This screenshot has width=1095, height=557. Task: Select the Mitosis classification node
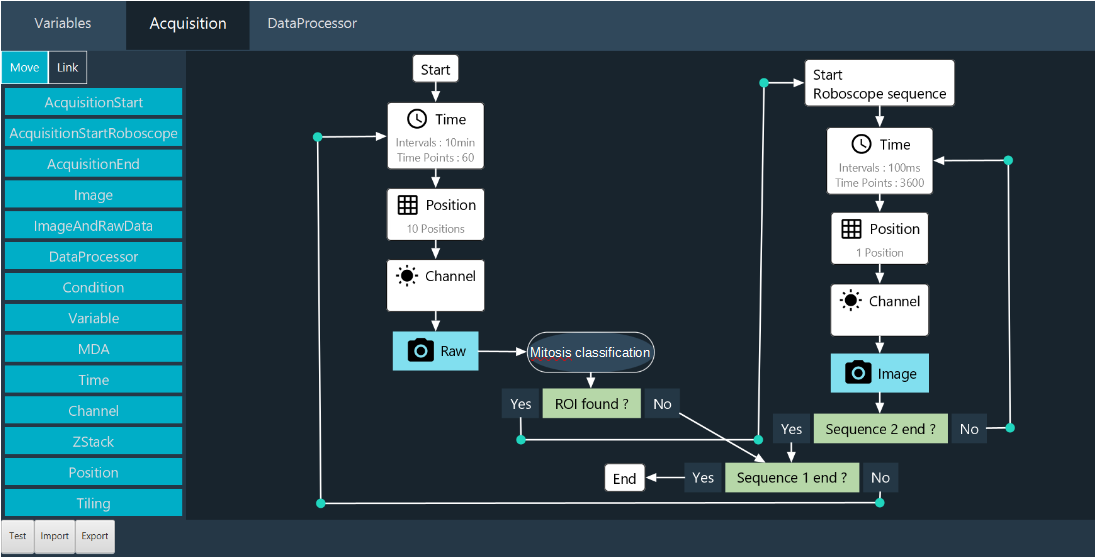(x=590, y=352)
